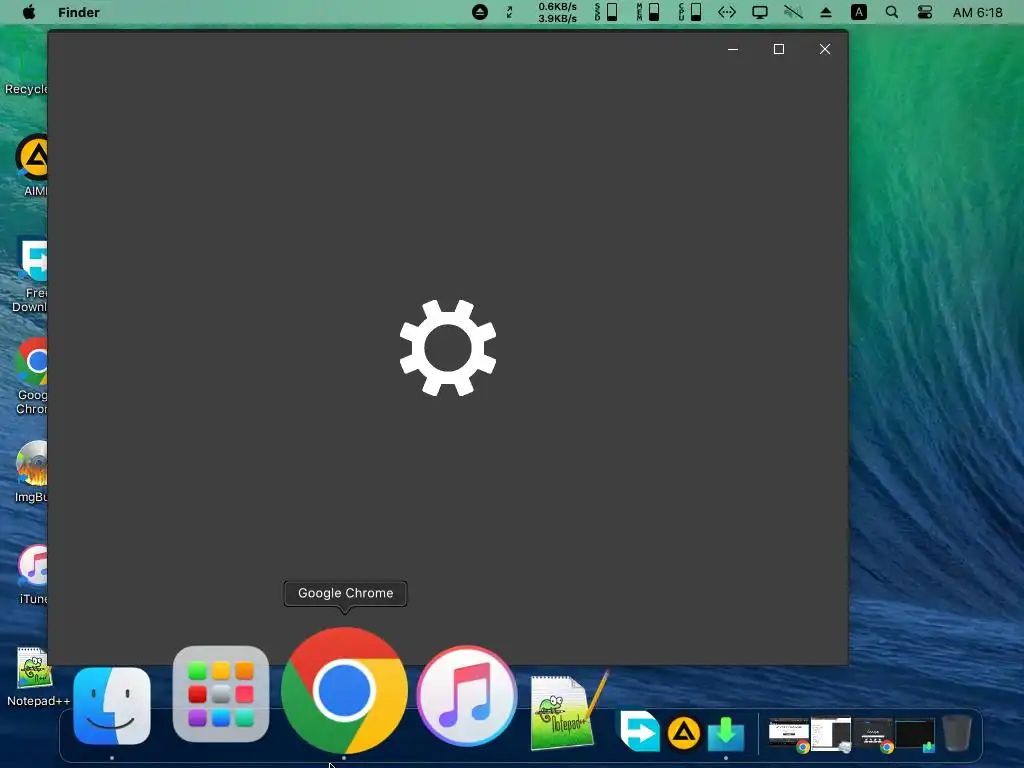Launch Notepad++ from the dock
This screenshot has width=1024, height=768.
(569, 711)
